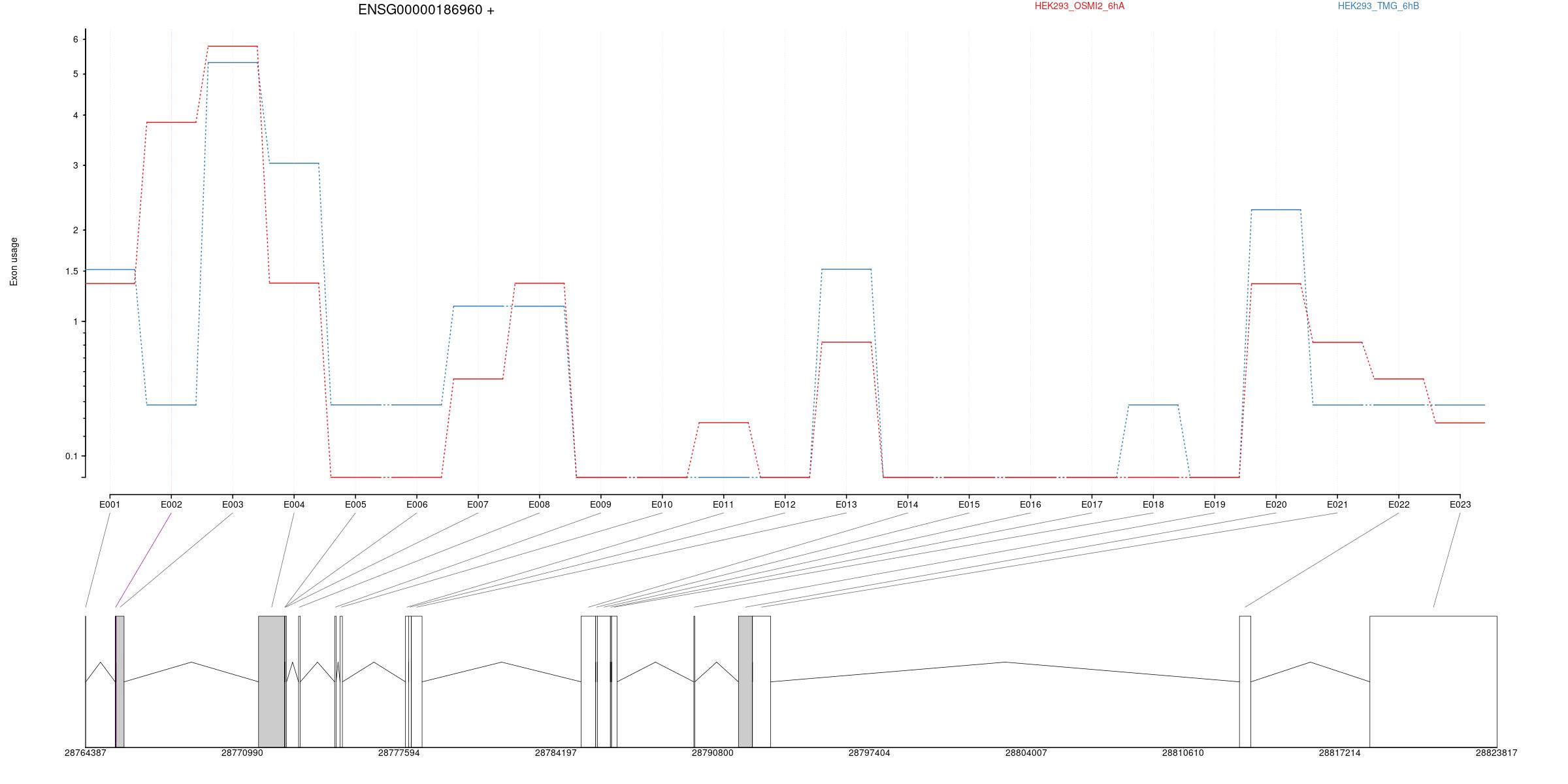
Task: Click genomic coordinate 28770990
Action: click(242, 753)
